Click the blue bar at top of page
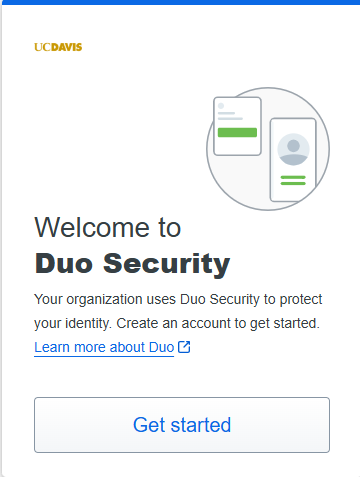 [x=180, y=2]
